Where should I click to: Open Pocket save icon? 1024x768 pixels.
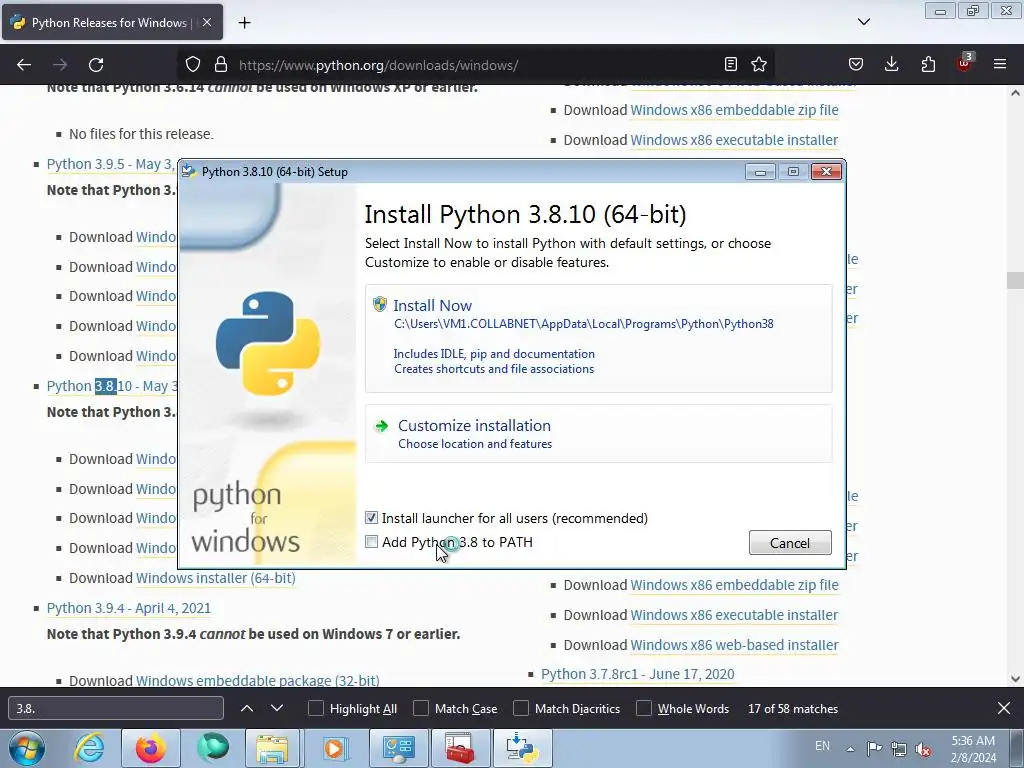[x=856, y=64]
